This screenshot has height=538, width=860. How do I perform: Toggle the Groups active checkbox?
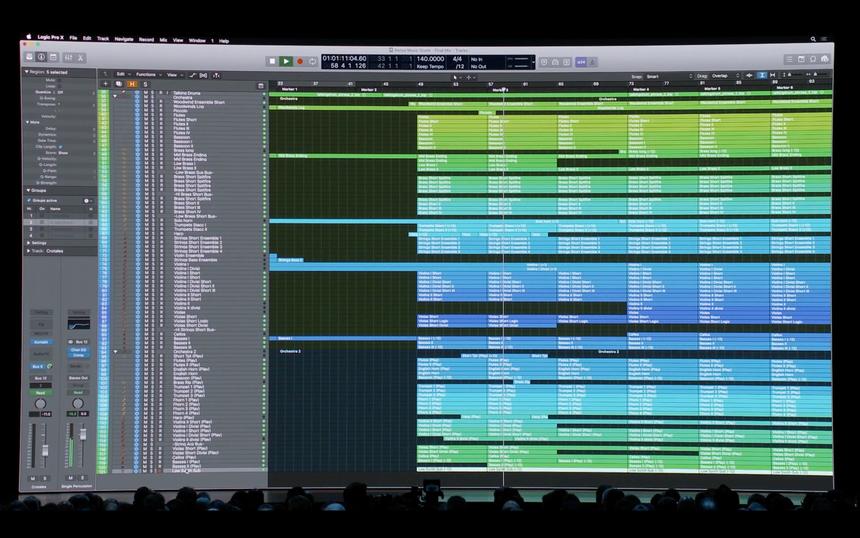coord(28,200)
